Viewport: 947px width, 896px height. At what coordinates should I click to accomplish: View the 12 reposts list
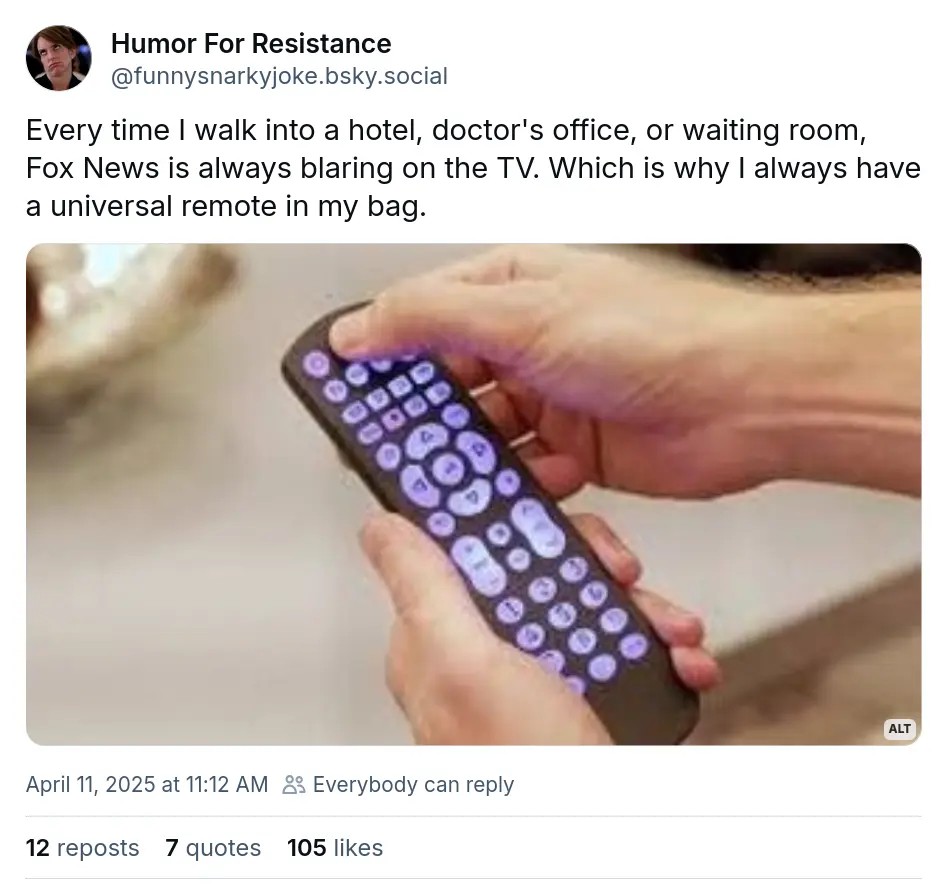(82, 848)
